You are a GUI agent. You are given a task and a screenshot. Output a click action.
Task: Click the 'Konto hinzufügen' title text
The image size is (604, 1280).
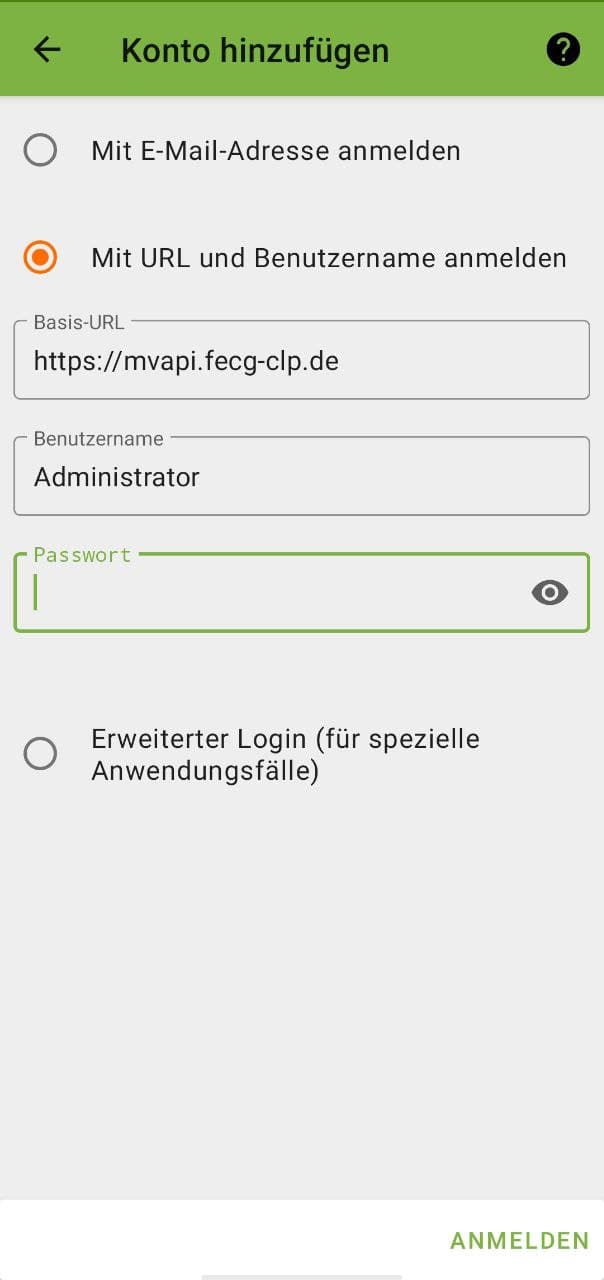coord(254,50)
